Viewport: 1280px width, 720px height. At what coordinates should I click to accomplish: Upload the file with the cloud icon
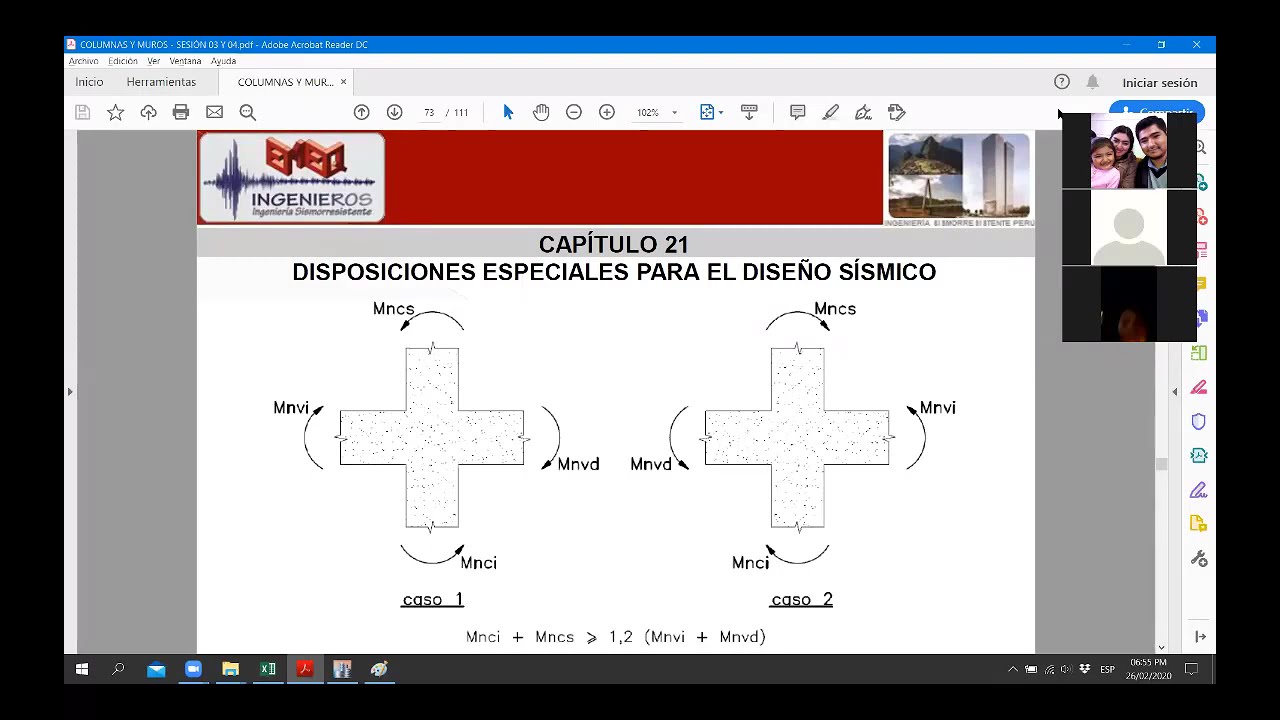(x=148, y=112)
